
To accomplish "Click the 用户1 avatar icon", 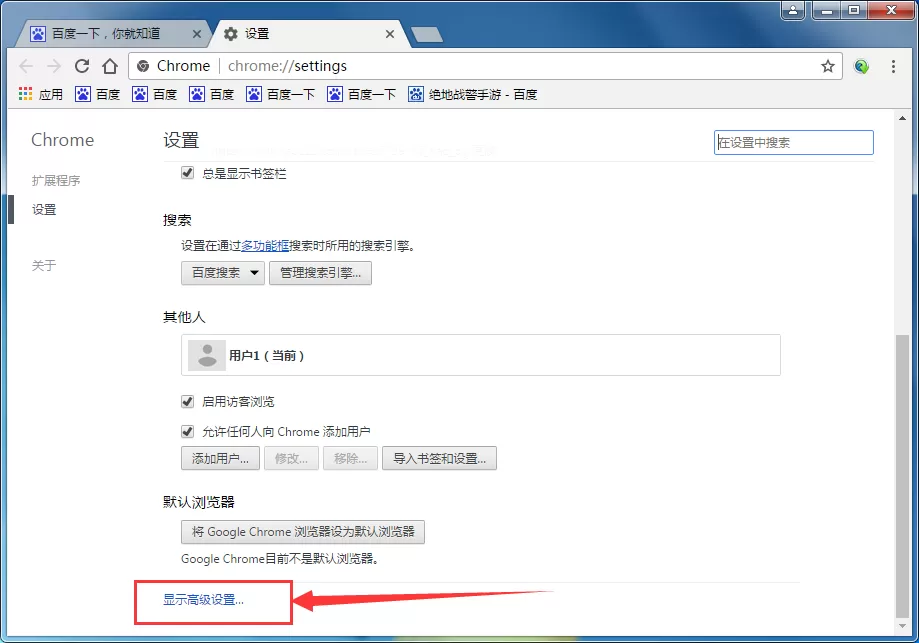I will click(207, 355).
